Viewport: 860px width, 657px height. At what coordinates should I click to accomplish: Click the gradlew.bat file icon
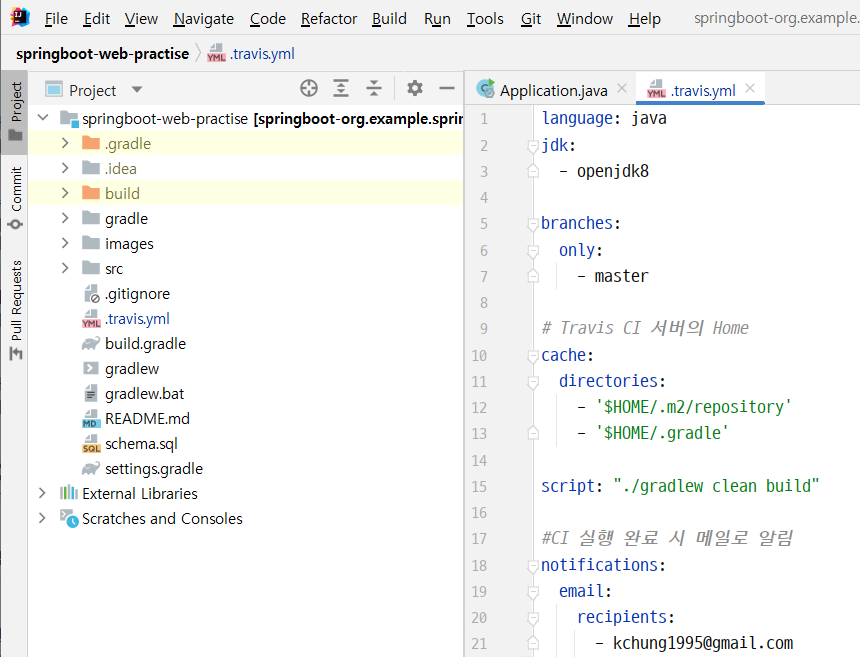(x=90, y=394)
